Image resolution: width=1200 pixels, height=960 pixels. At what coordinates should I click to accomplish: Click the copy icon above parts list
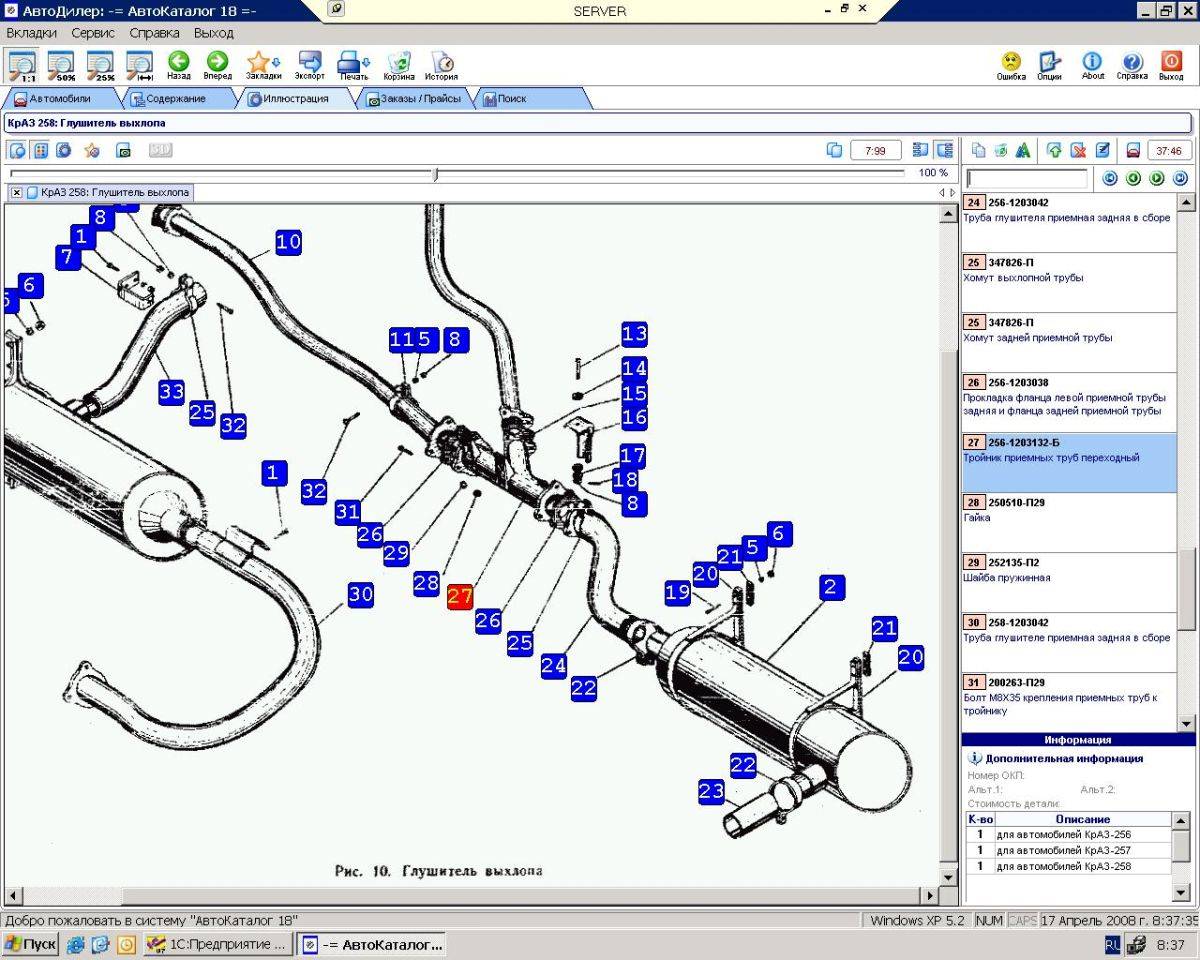point(979,150)
